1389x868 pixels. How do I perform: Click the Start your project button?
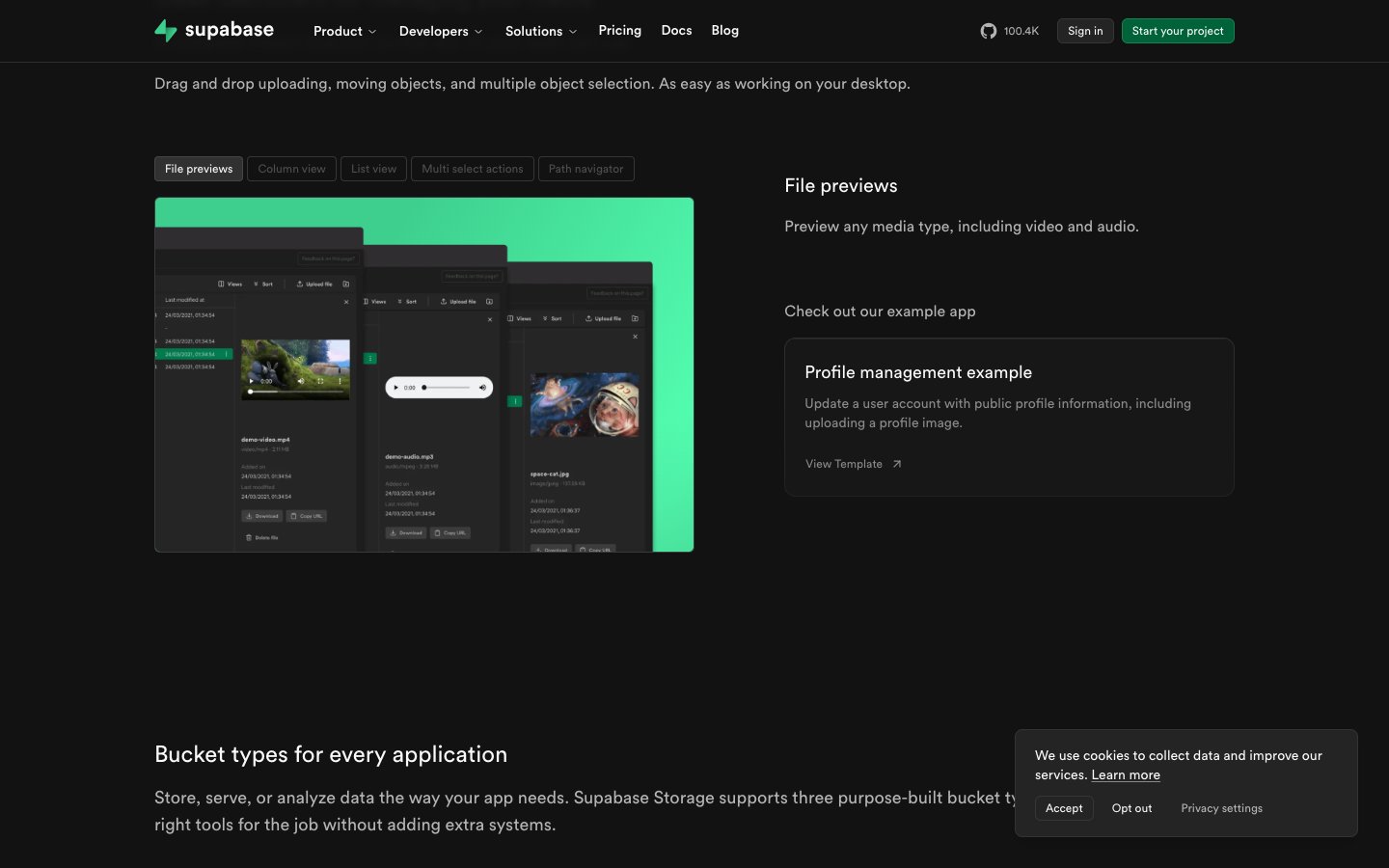click(1177, 31)
